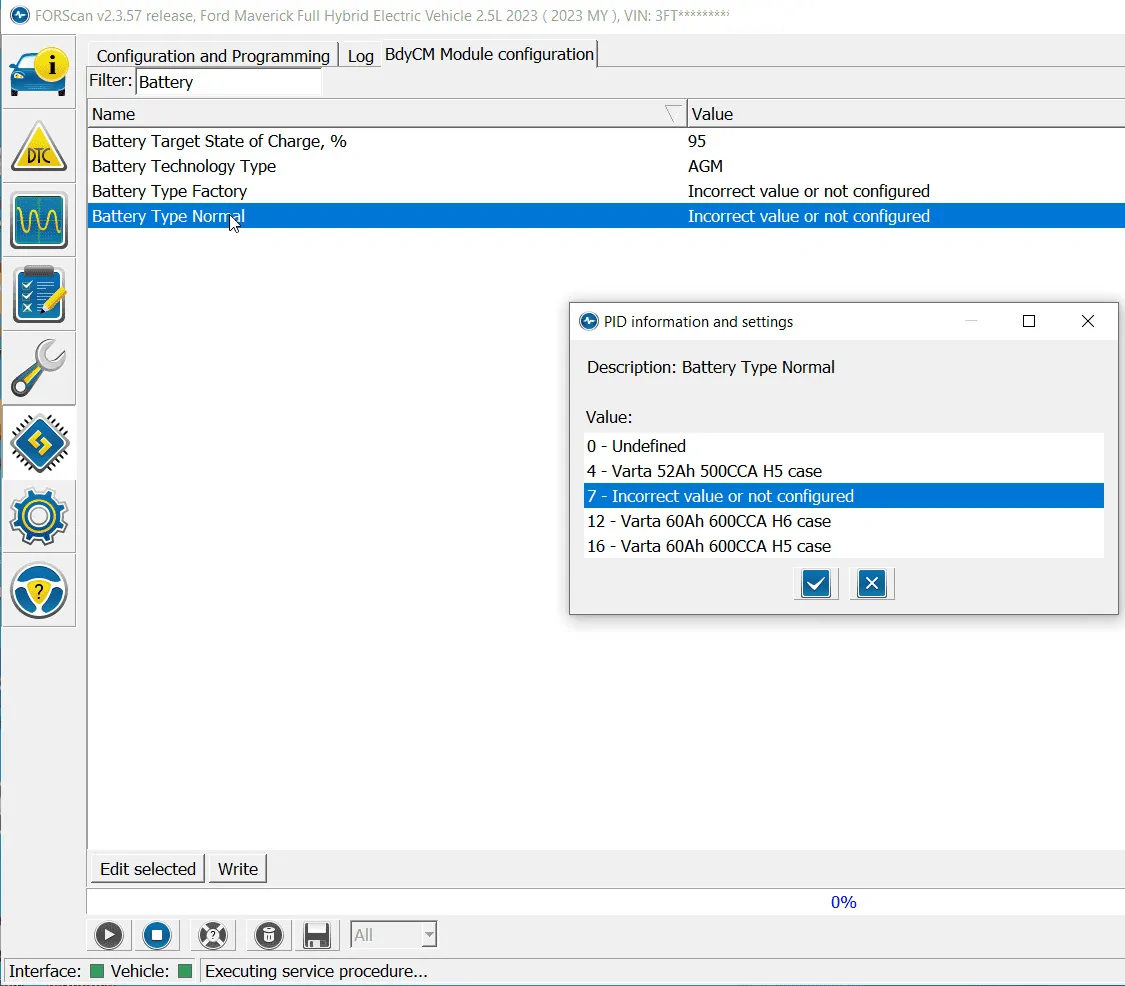Select Battery Type Normal row
The image size is (1125, 986).
coord(606,216)
